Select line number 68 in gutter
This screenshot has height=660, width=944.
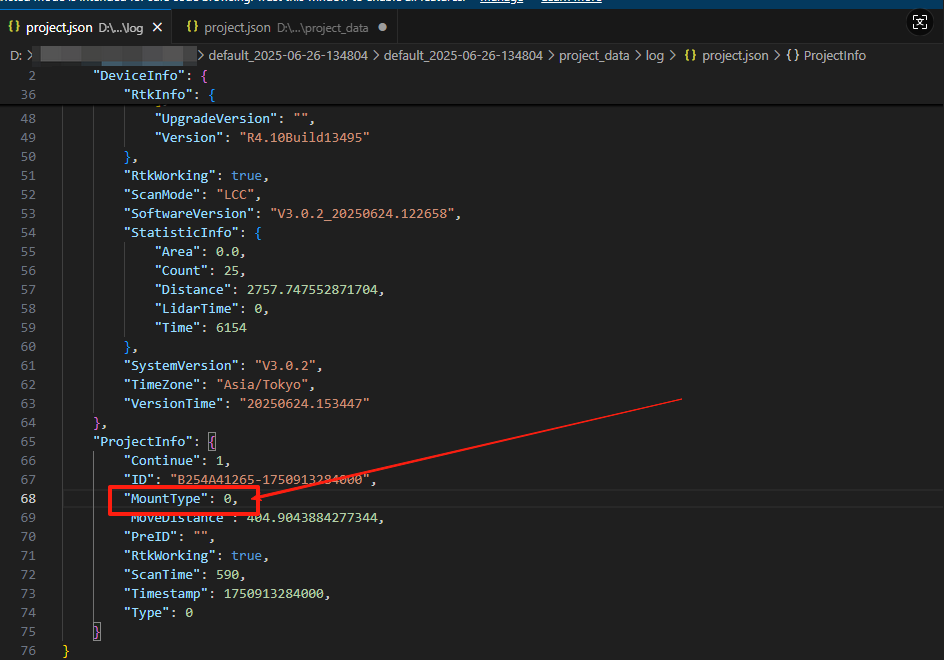pos(28,499)
